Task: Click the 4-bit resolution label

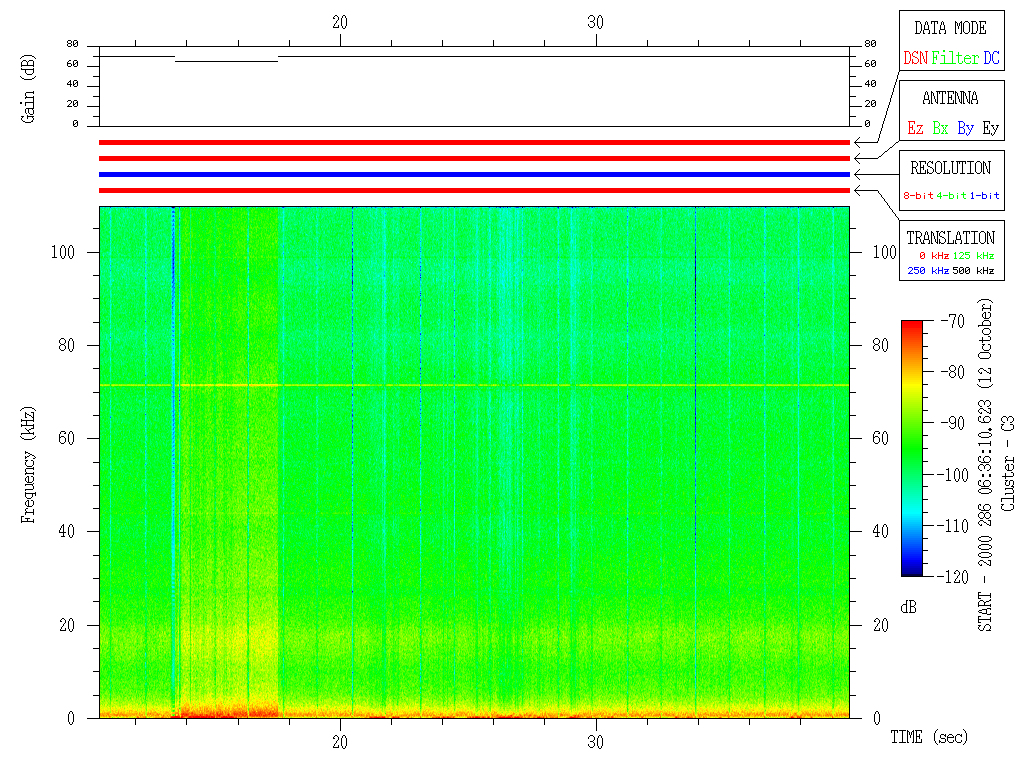Action: click(x=952, y=196)
